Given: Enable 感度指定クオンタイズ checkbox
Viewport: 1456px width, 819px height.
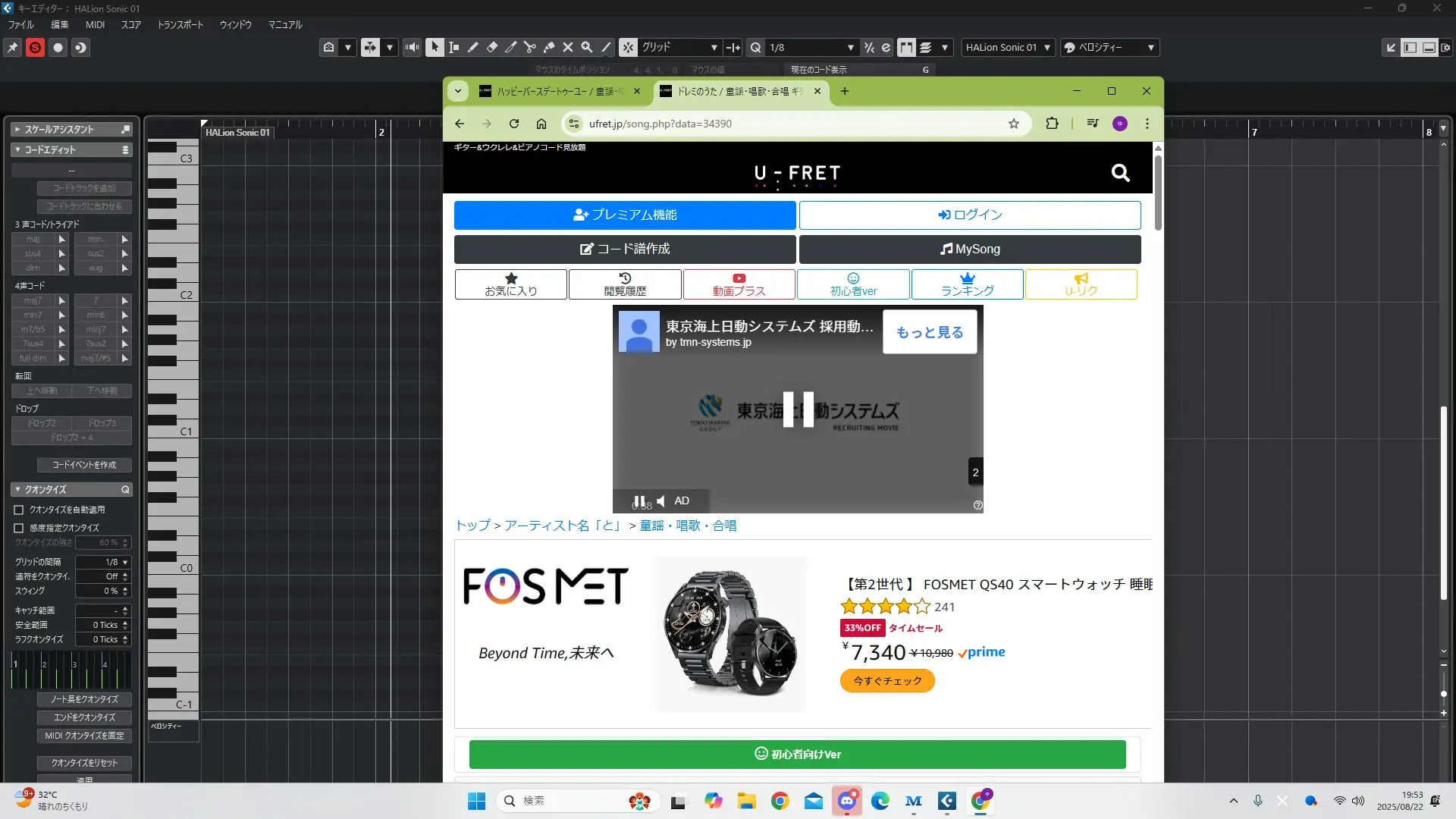Looking at the screenshot, I should 19,528.
